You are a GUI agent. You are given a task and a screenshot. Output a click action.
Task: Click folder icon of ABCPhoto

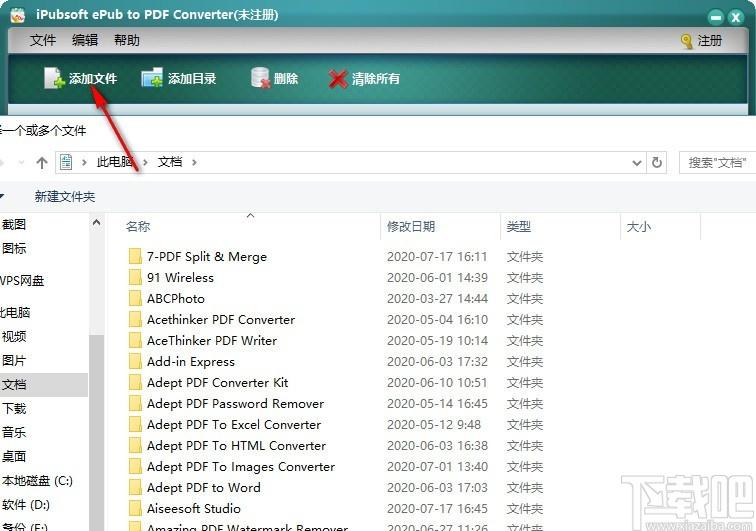135,299
